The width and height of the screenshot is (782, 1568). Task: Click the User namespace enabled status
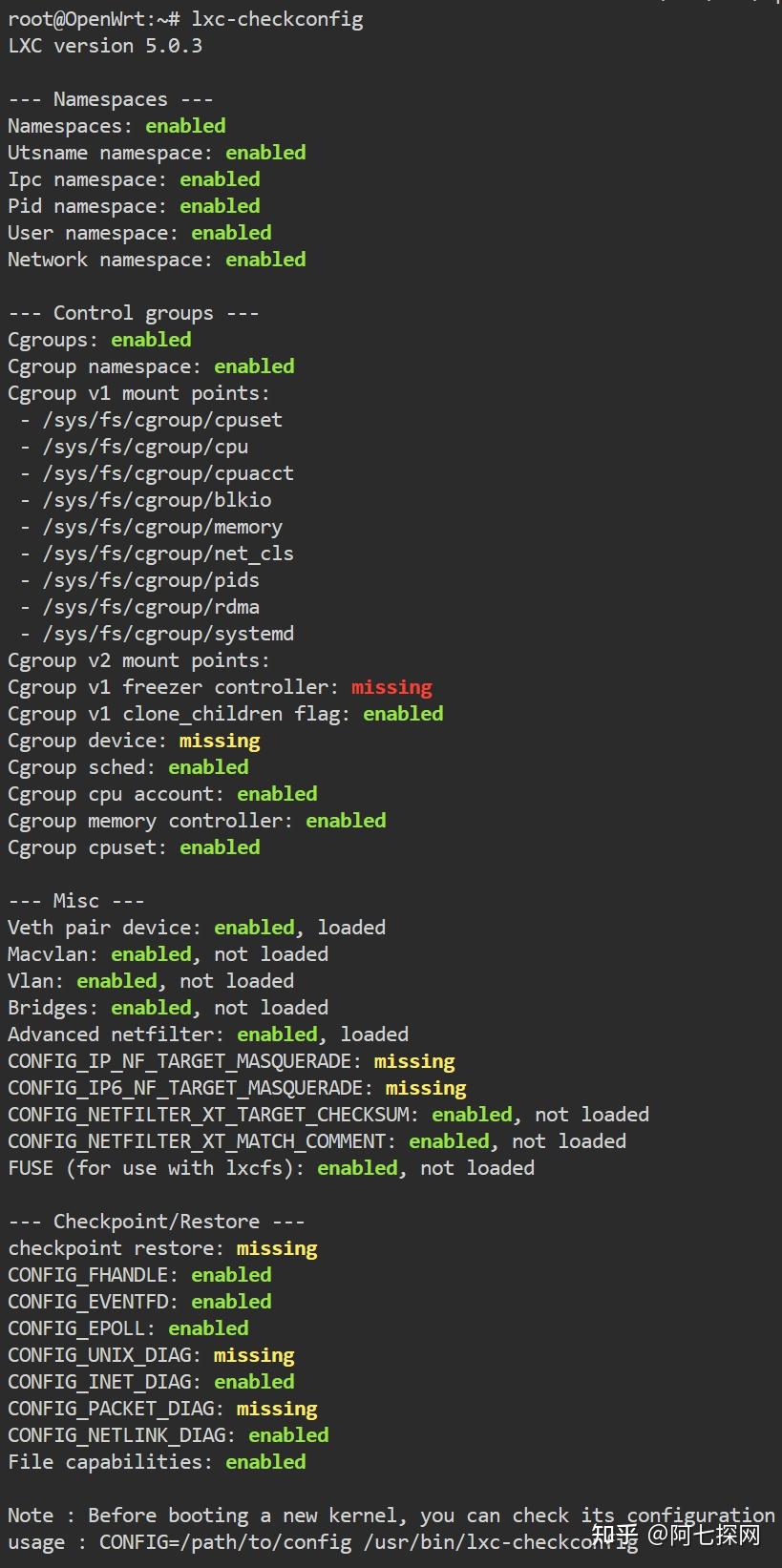(231, 233)
